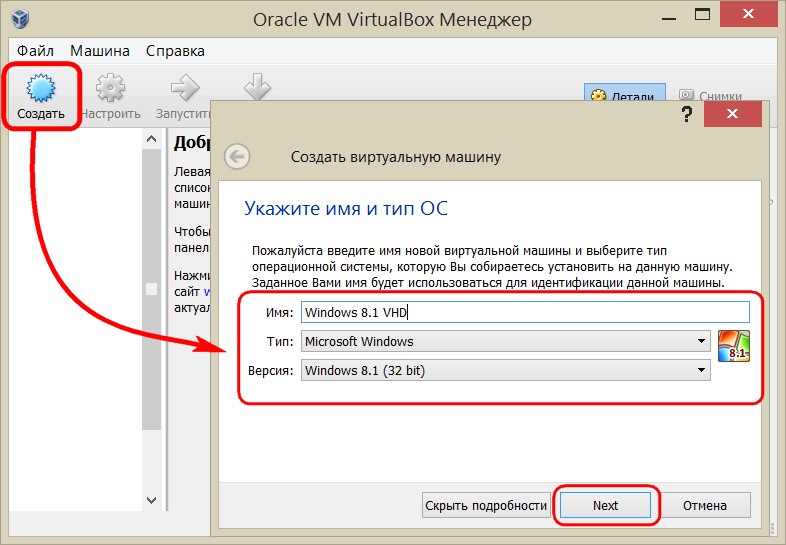
Task: Click the Скрыть подробности button
Action: pos(486,505)
